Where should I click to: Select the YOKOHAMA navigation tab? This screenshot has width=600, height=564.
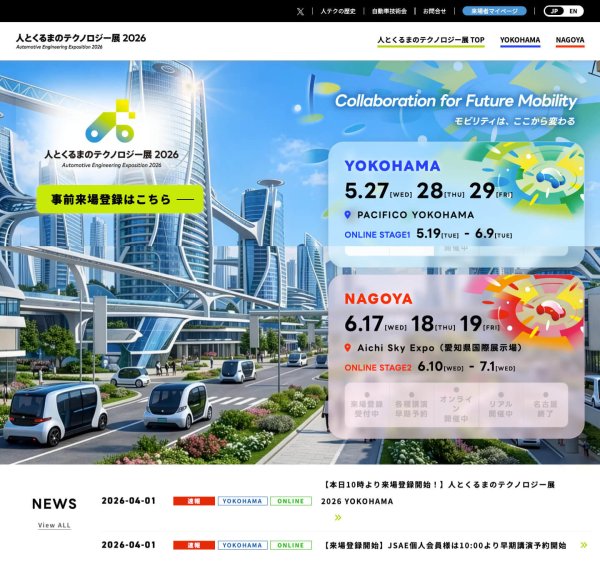pyautogui.click(x=520, y=40)
